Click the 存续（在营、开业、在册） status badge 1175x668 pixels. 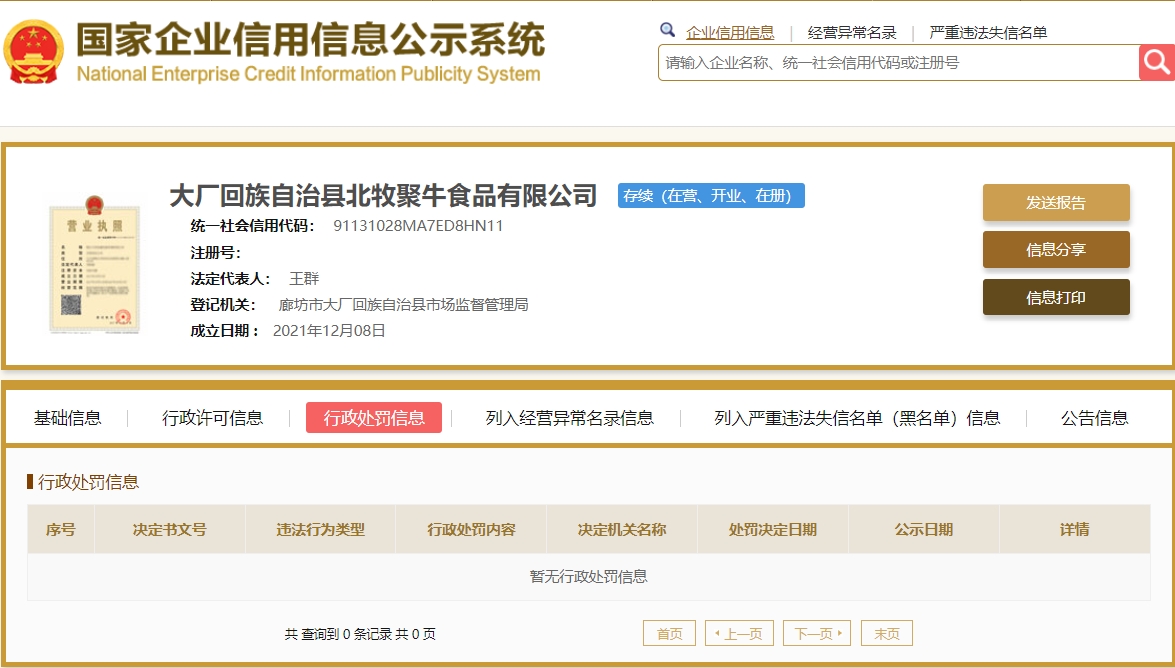[x=711, y=196]
